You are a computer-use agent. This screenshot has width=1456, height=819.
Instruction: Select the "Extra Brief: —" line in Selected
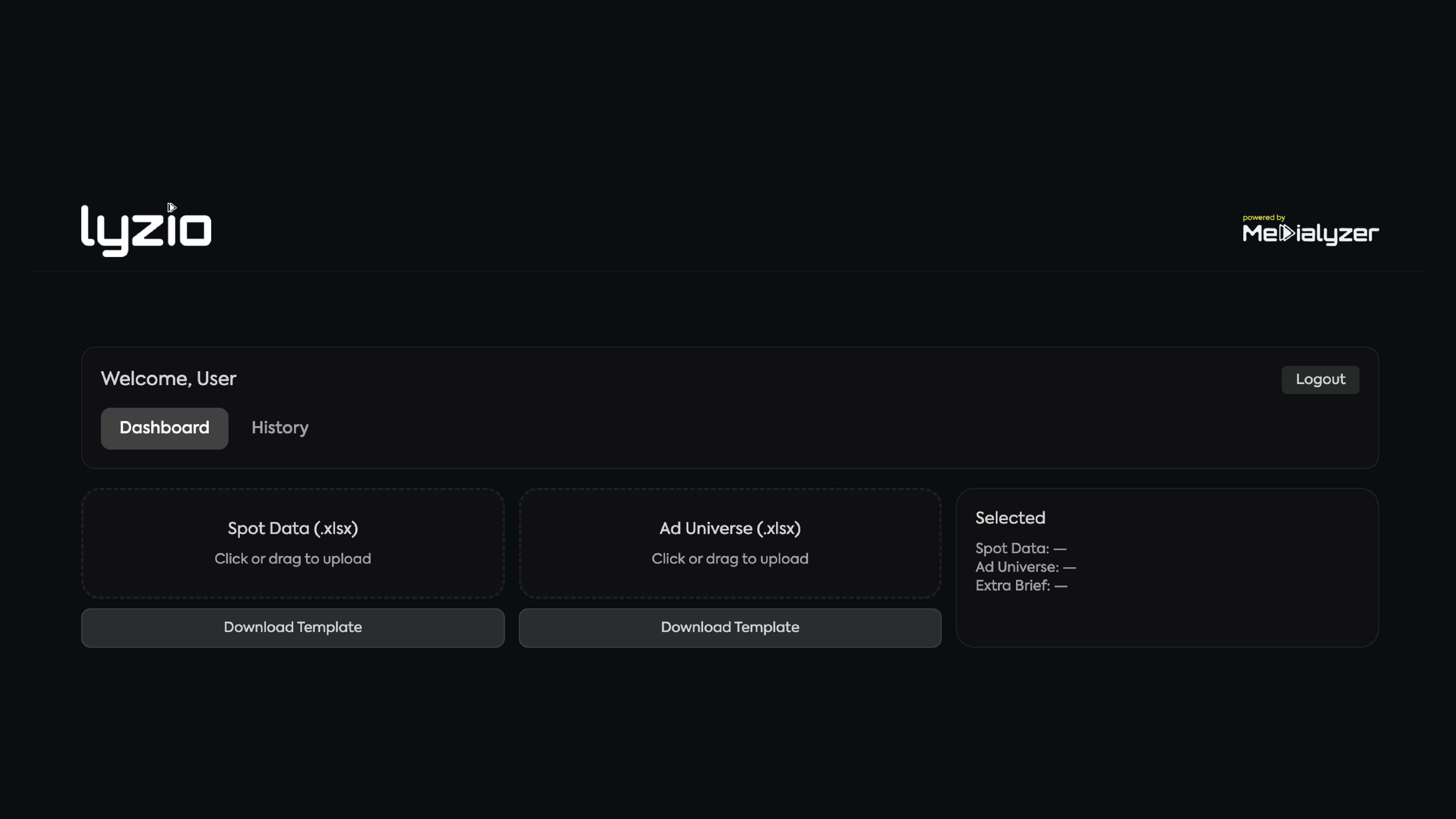tap(1021, 586)
